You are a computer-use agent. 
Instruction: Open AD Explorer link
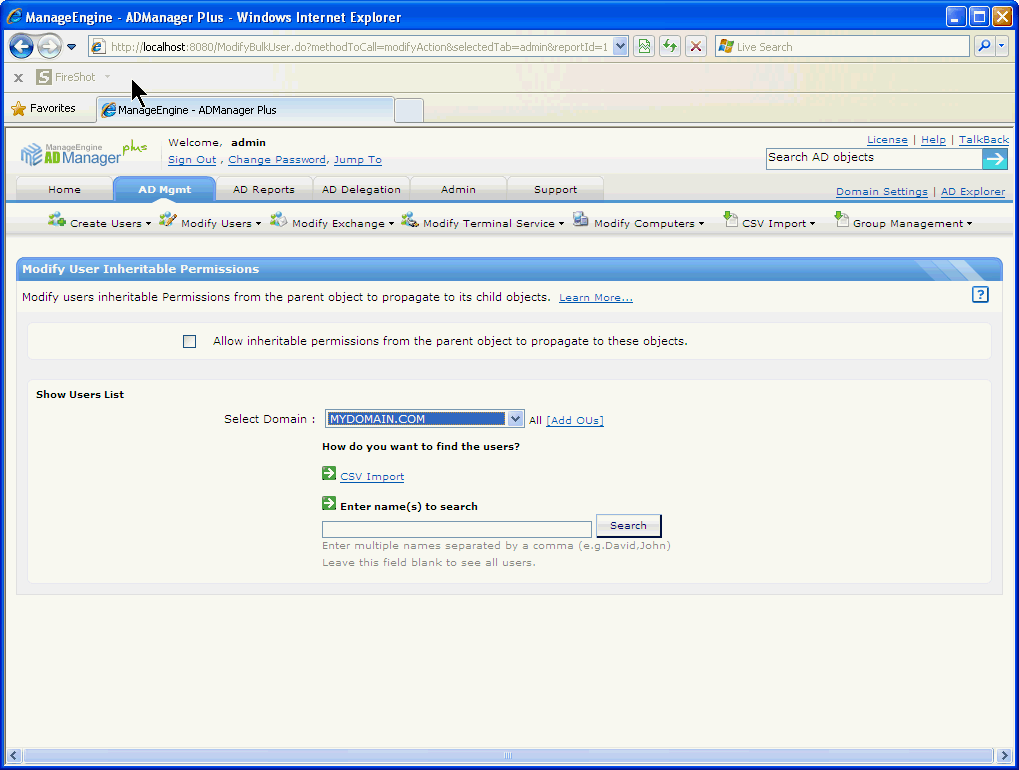tap(973, 192)
